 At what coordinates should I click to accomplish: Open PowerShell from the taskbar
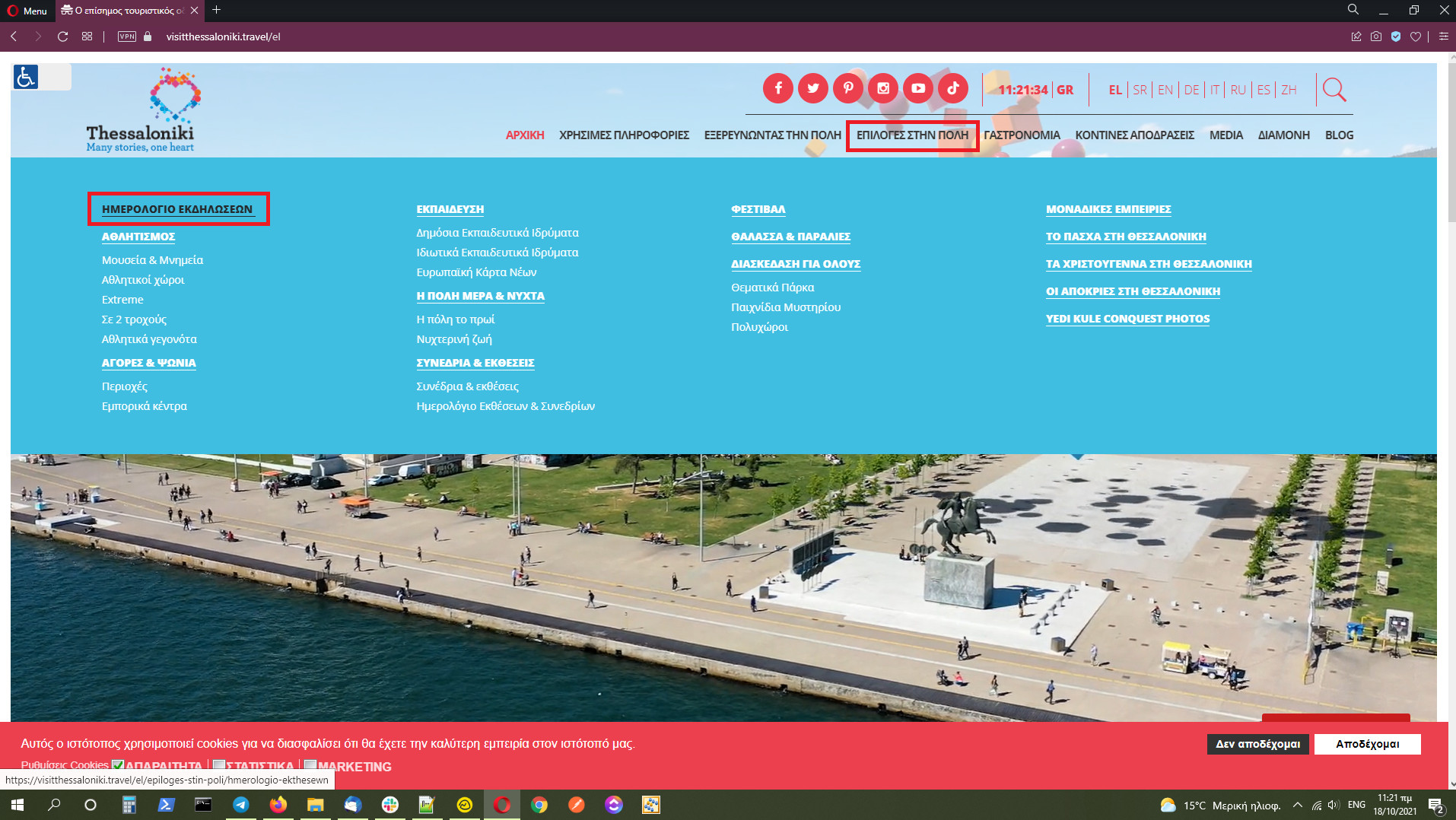(x=167, y=805)
